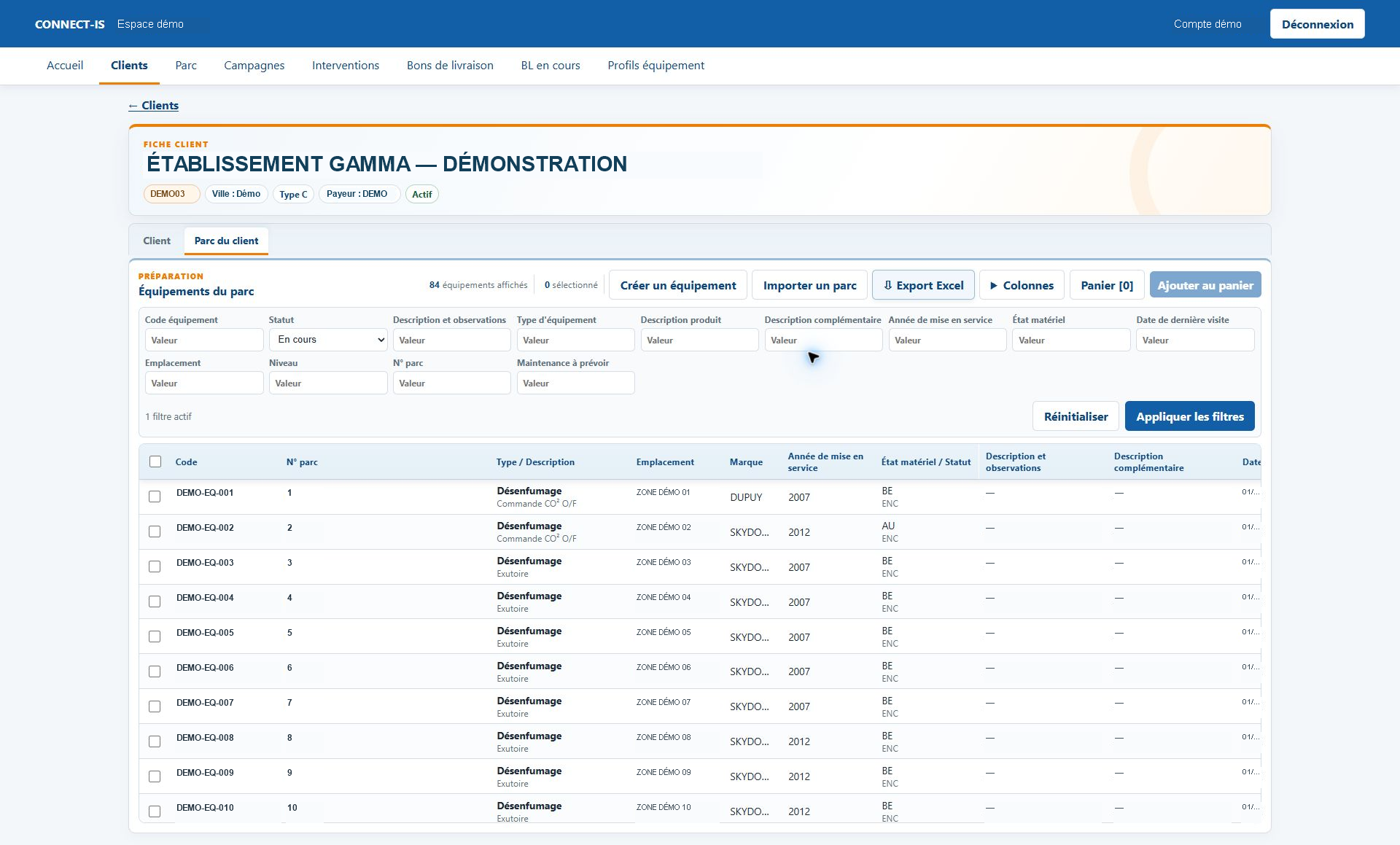Sort by Année de mise en service header
Image resolution: width=1400 pixels, height=845 pixels.
pyautogui.click(x=825, y=462)
